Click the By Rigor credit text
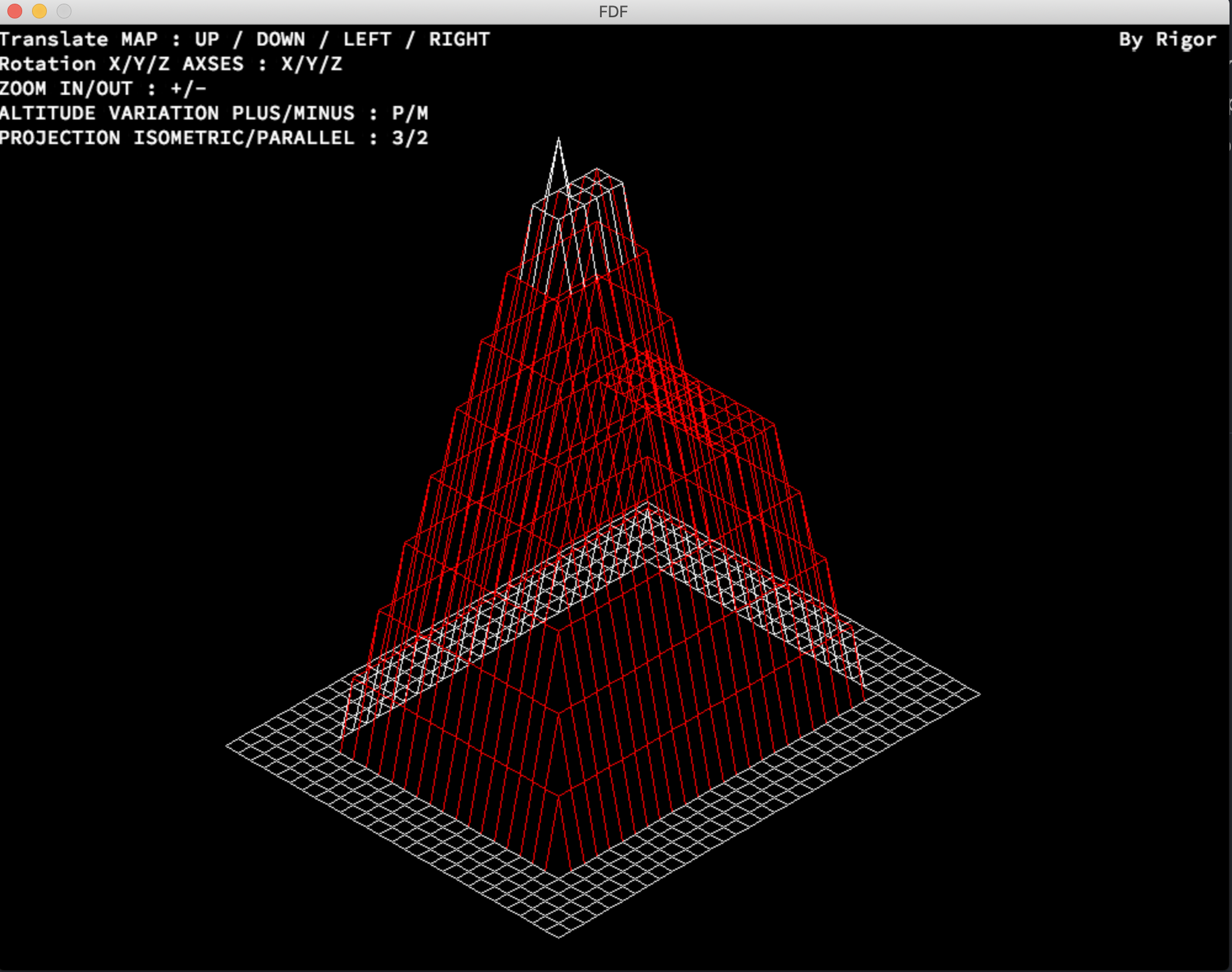 click(x=1167, y=39)
